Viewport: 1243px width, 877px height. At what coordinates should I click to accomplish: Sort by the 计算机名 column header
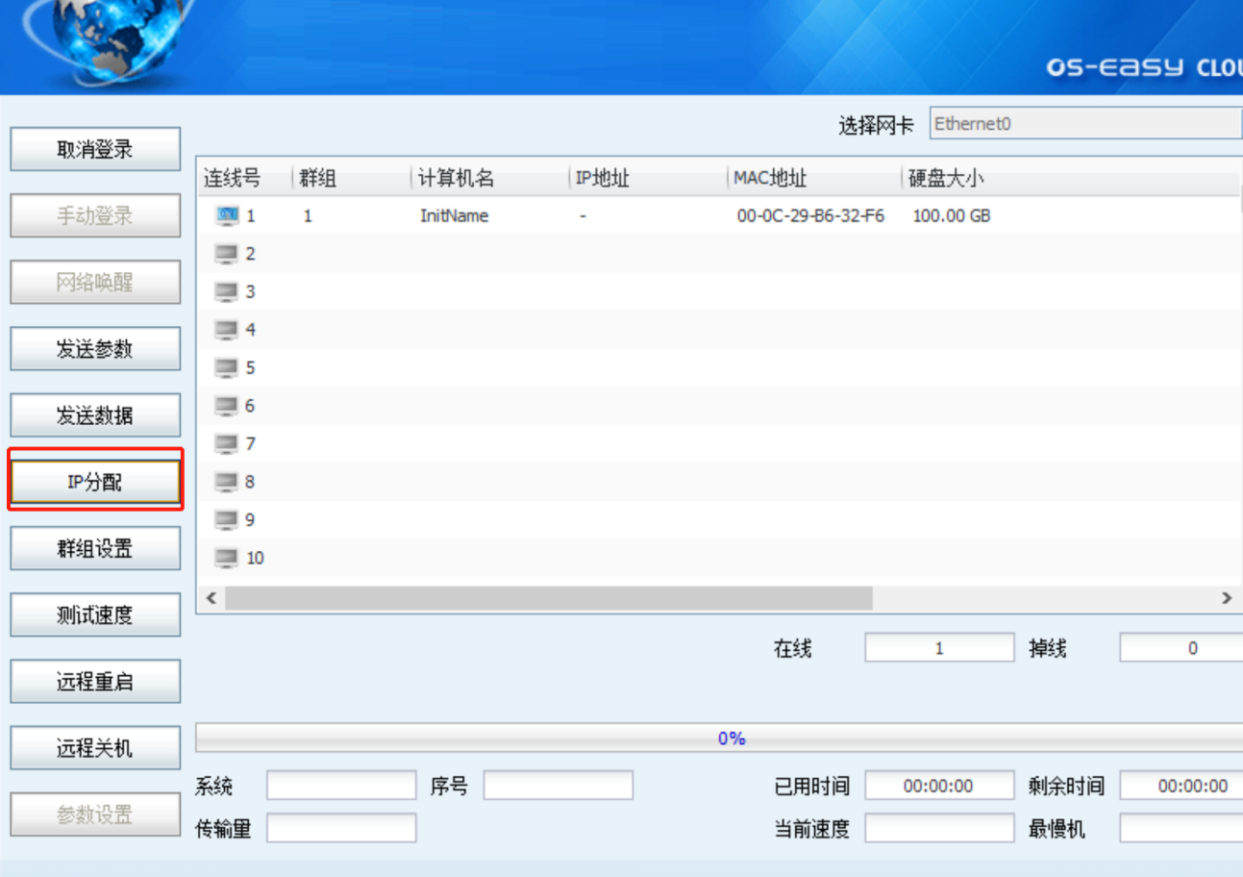pyautogui.click(x=456, y=179)
